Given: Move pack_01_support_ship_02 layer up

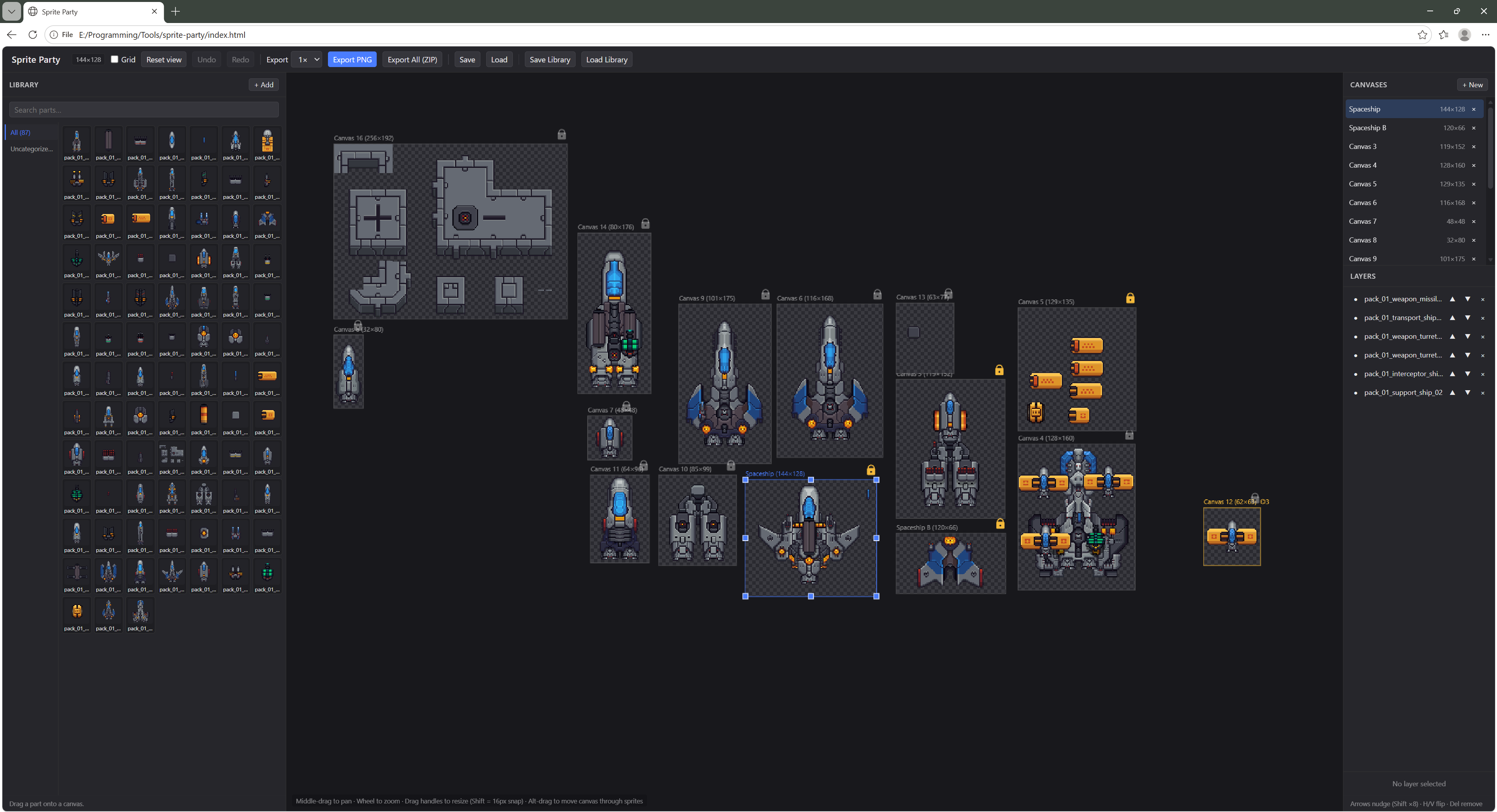Looking at the screenshot, I should (x=1452, y=393).
